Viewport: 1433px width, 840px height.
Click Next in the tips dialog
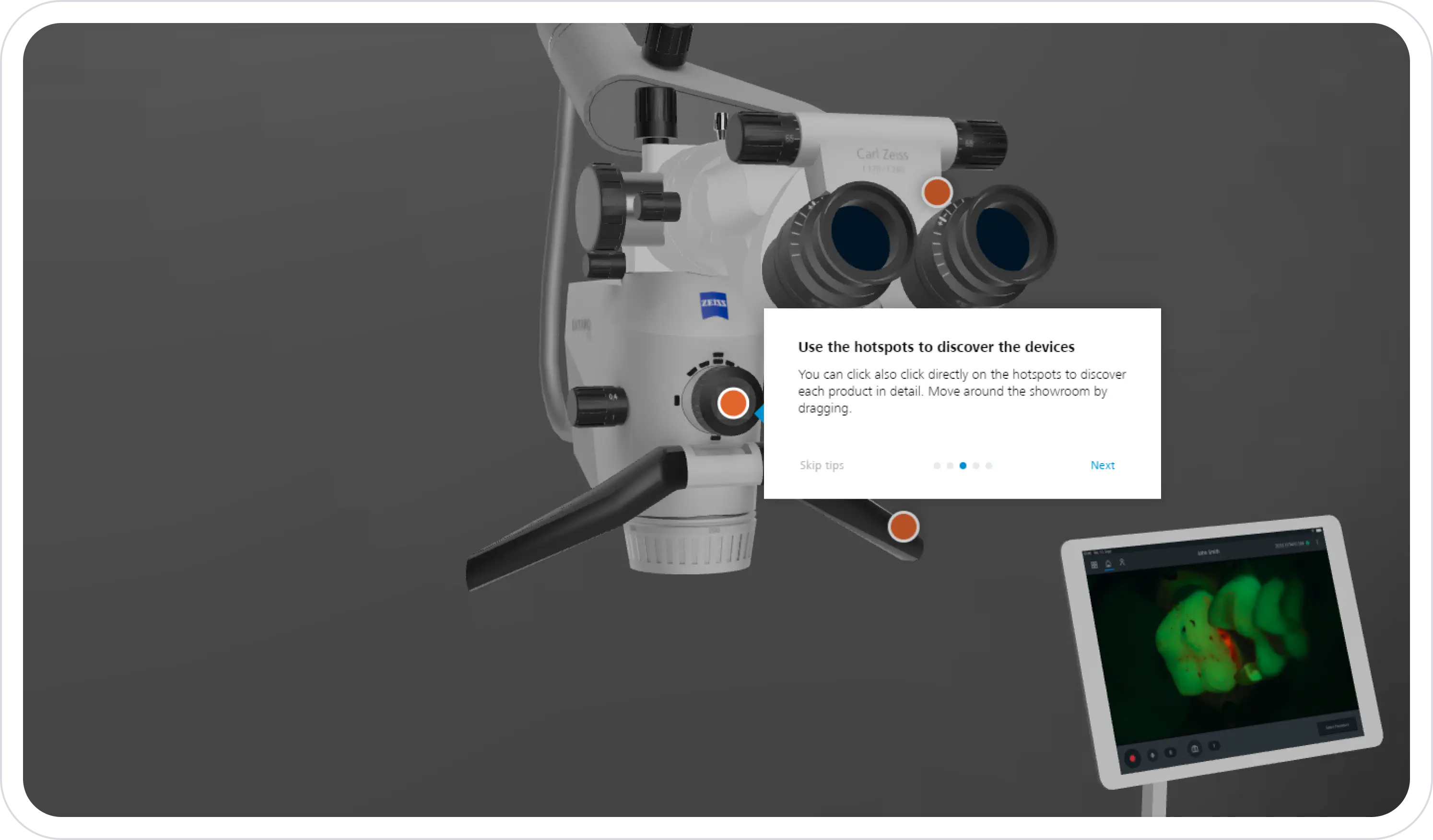(x=1102, y=466)
